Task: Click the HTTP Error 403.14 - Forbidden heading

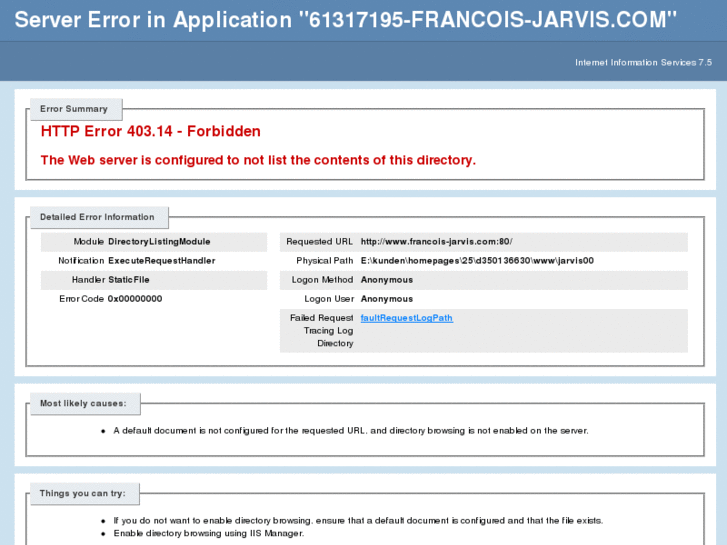Action: tap(151, 131)
